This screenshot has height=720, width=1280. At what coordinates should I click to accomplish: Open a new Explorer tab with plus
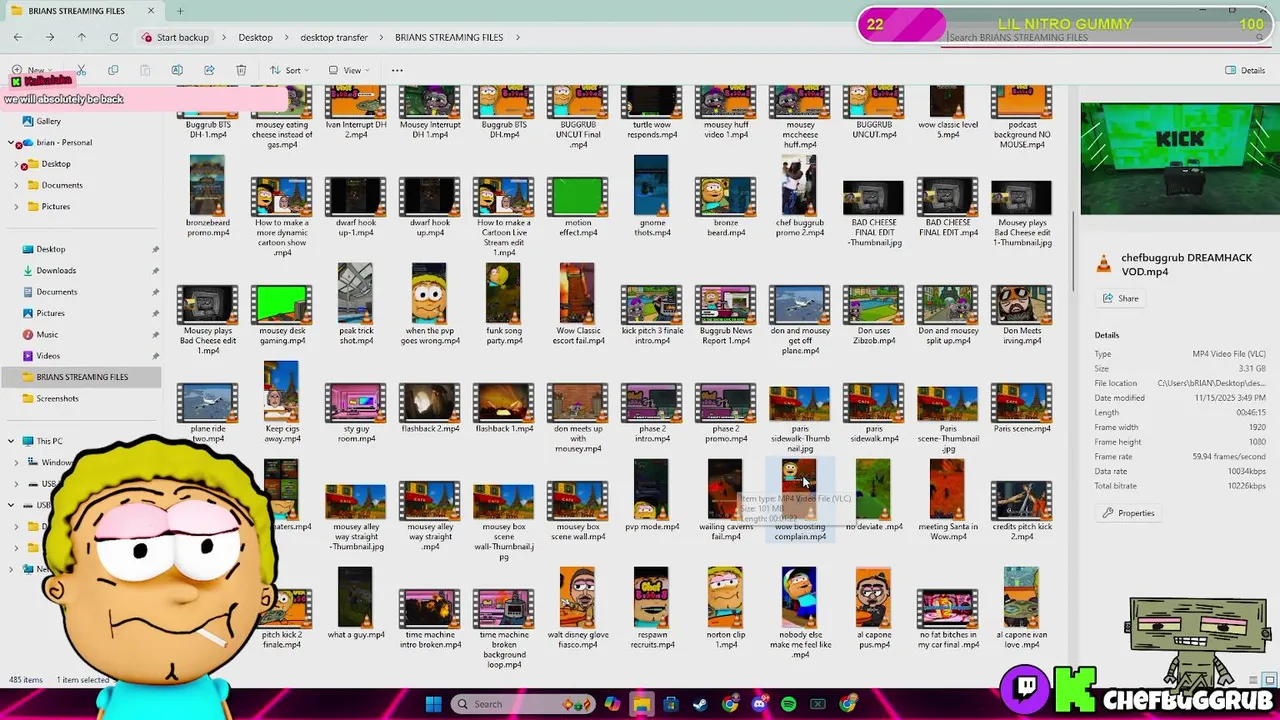180,11
